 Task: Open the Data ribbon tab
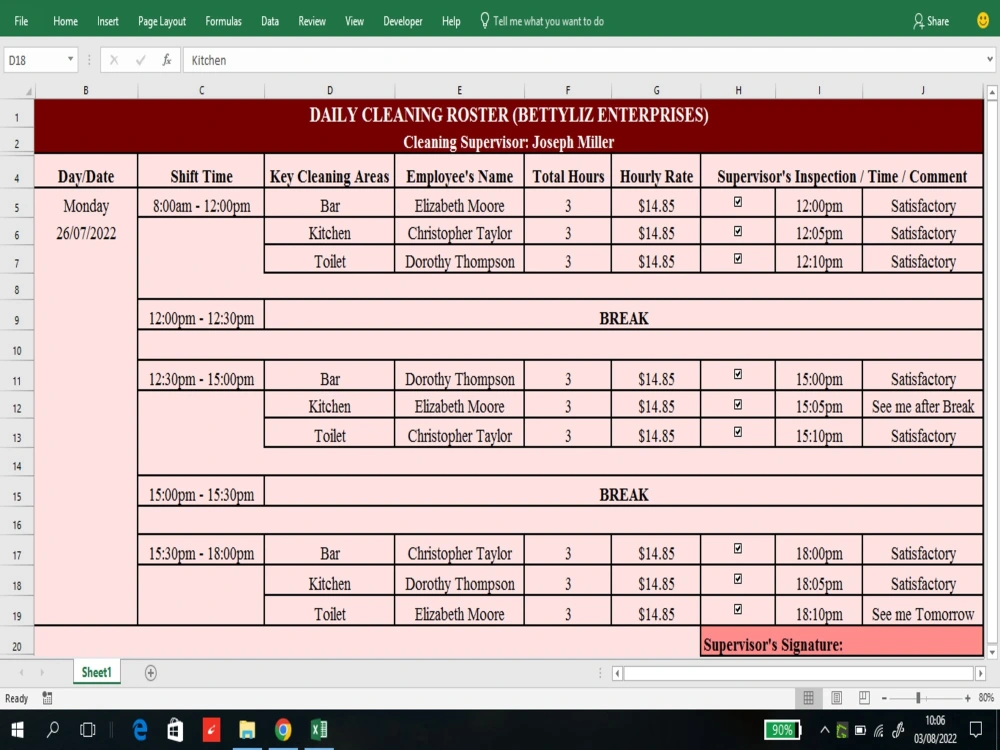coord(270,21)
